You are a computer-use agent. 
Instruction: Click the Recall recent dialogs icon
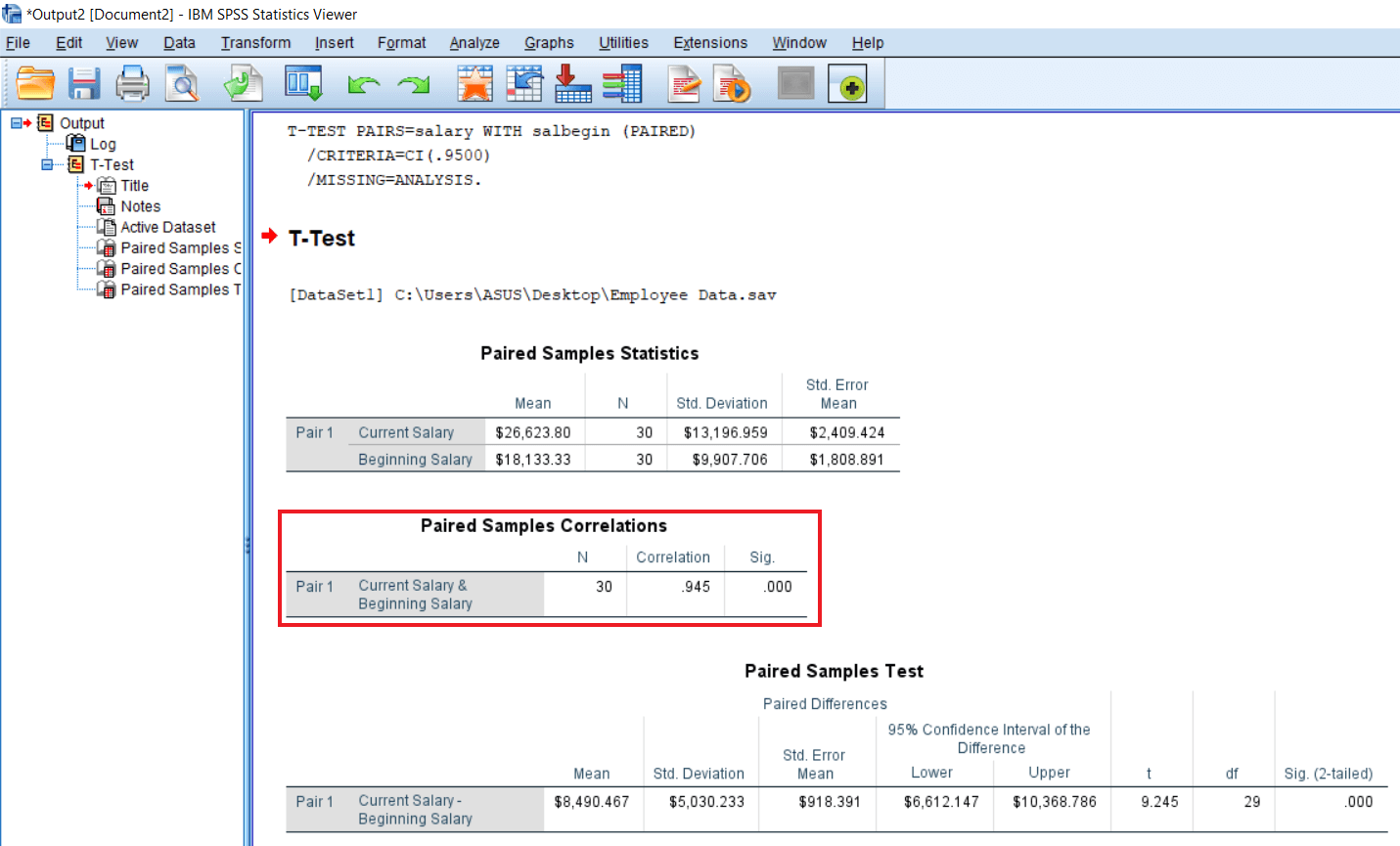click(x=303, y=84)
